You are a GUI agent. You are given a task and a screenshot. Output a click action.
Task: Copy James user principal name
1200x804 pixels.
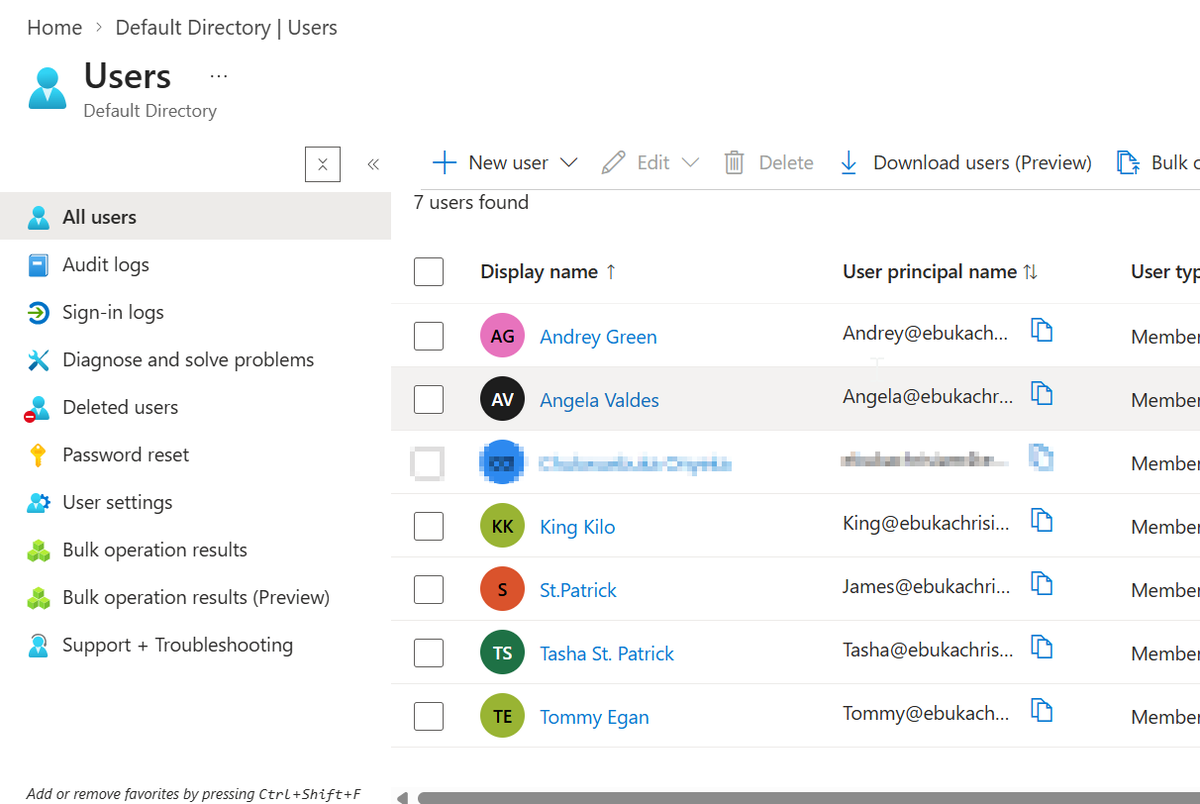1041,584
